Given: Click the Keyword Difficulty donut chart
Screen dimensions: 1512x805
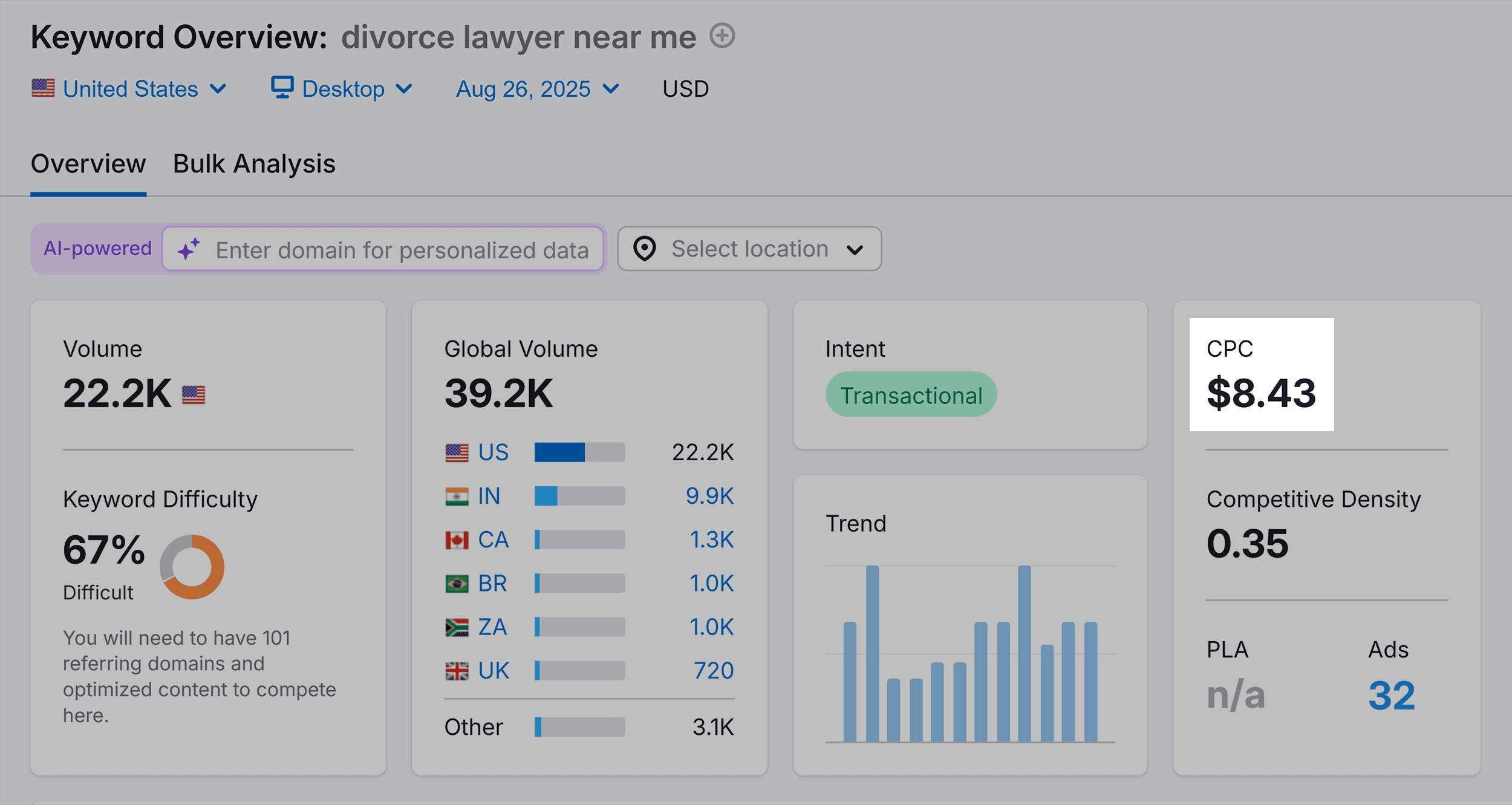Looking at the screenshot, I should point(192,567).
